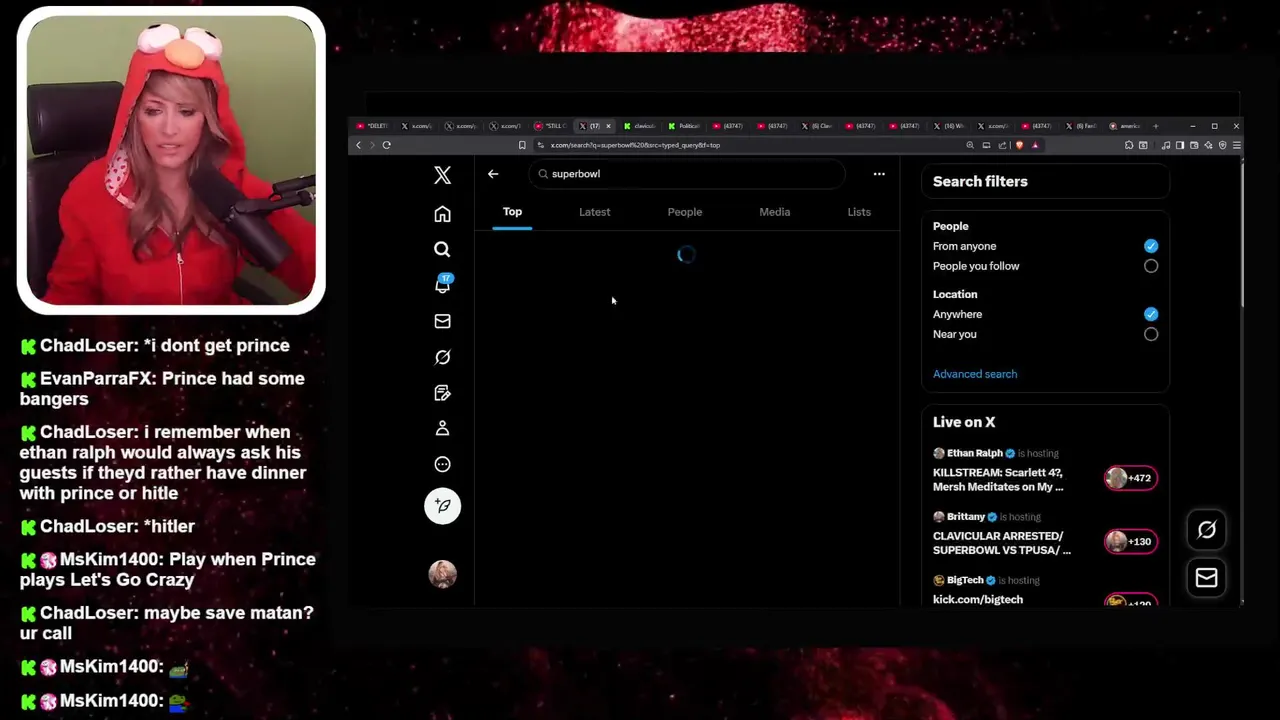Open Notifications bell showing 17 badge
This screenshot has width=1280, height=720.
[x=442, y=285]
